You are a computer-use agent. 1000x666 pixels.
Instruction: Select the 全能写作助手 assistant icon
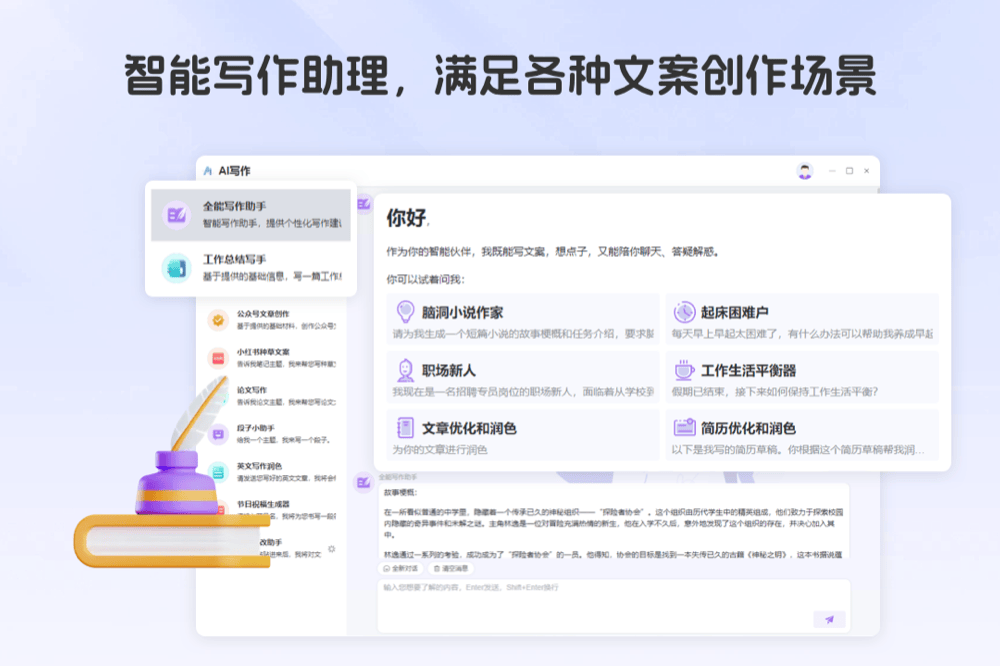(x=177, y=215)
